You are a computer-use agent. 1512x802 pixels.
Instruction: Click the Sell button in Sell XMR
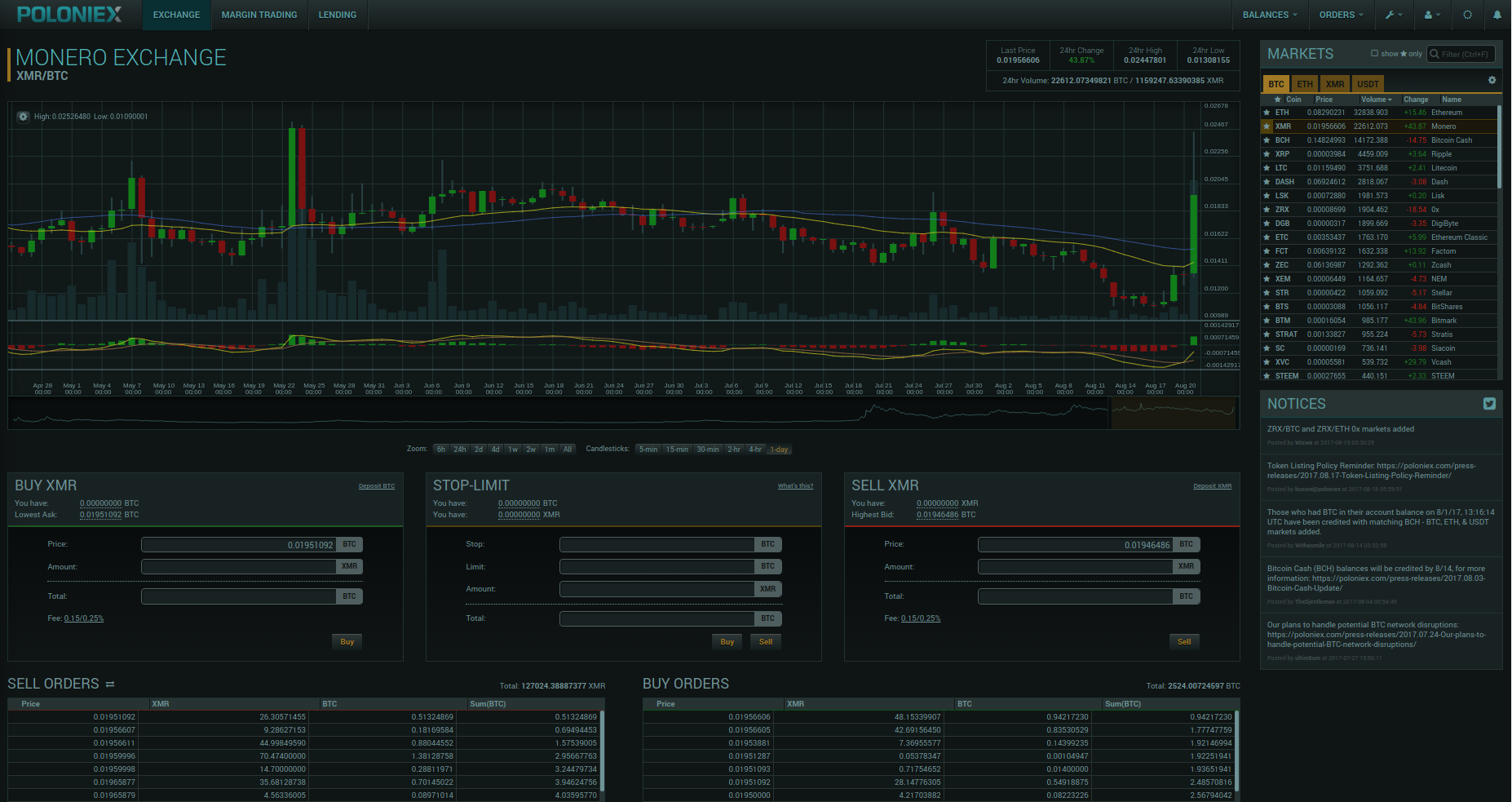(x=1184, y=642)
